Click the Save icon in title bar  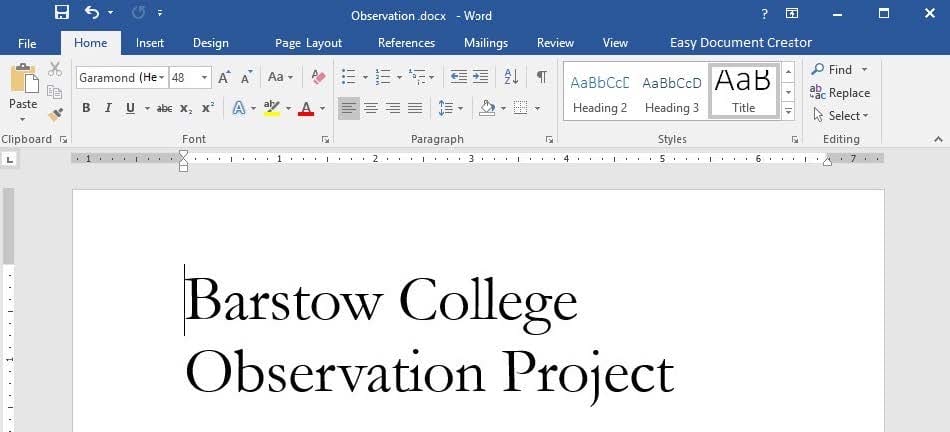click(62, 13)
